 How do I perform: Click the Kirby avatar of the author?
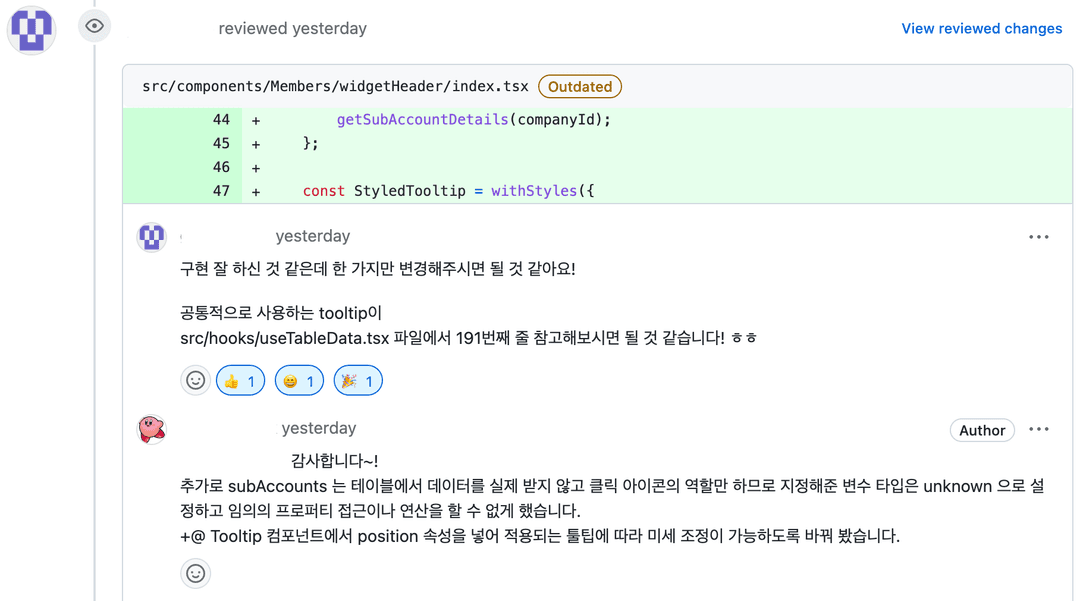[x=152, y=430]
